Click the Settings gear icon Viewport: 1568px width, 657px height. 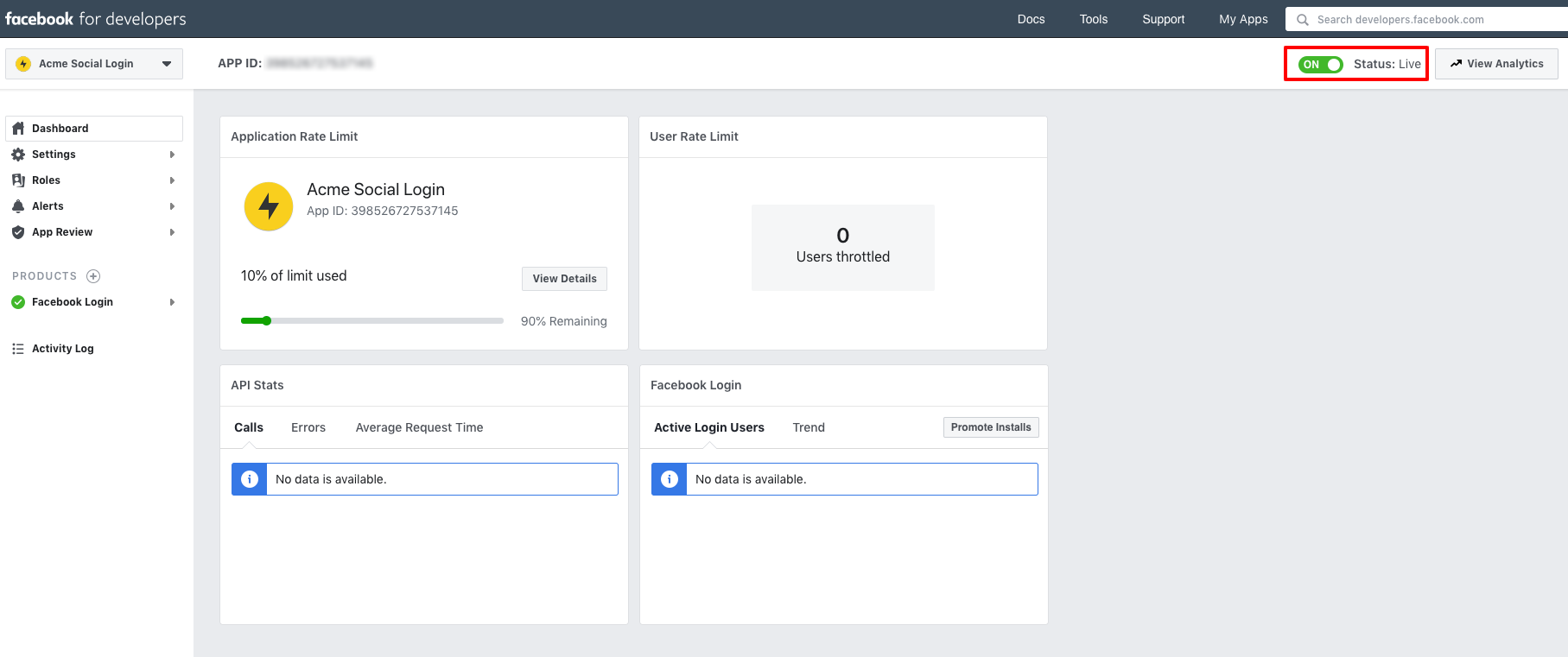pyautogui.click(x=18, y=155)
